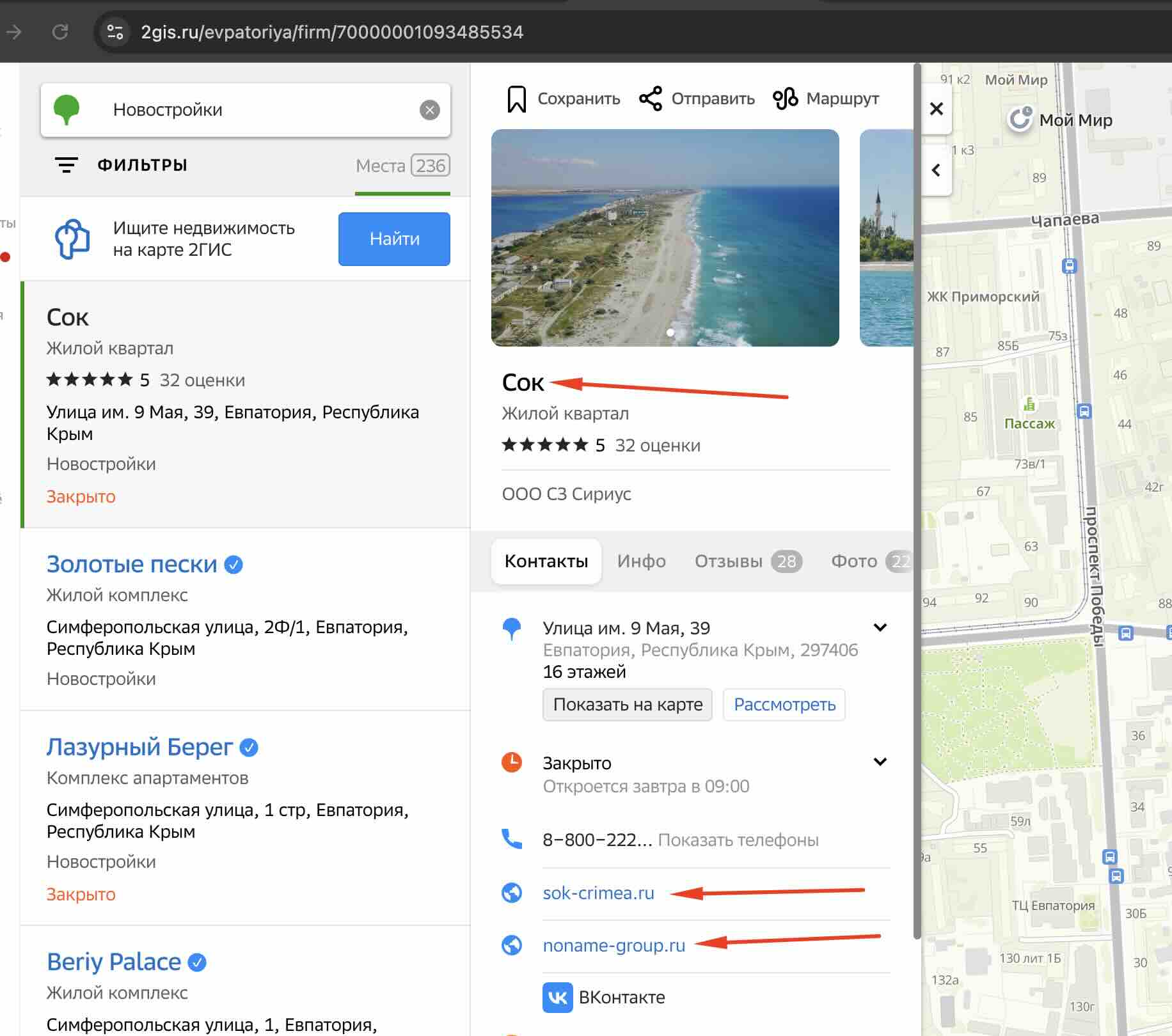Click the address bar URL

click(332, 32)
